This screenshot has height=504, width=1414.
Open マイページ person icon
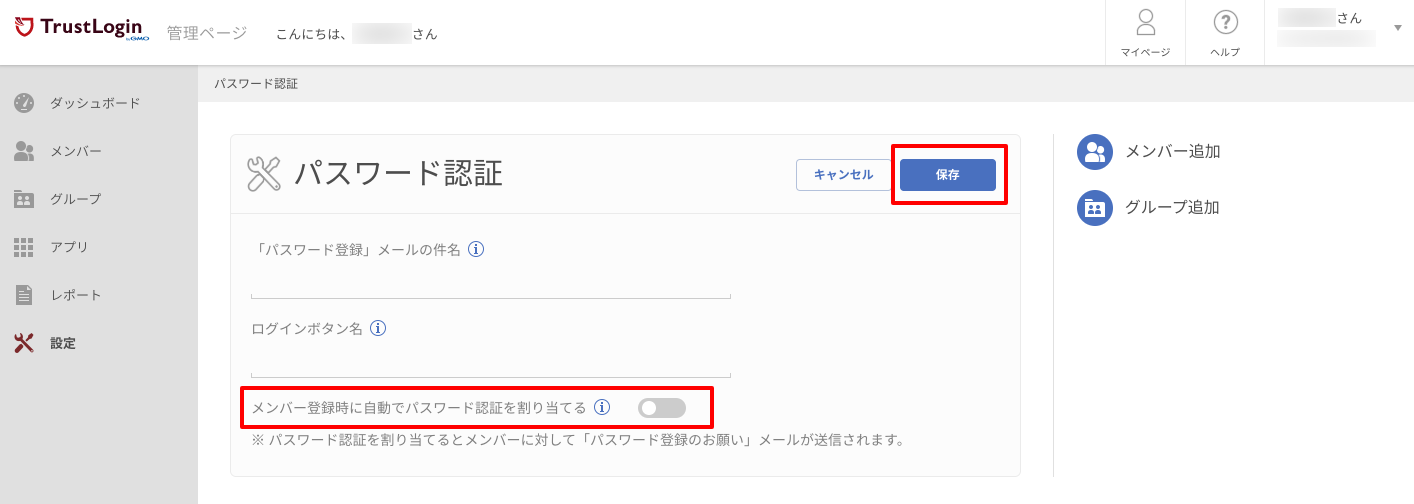tap(1145, 22)
